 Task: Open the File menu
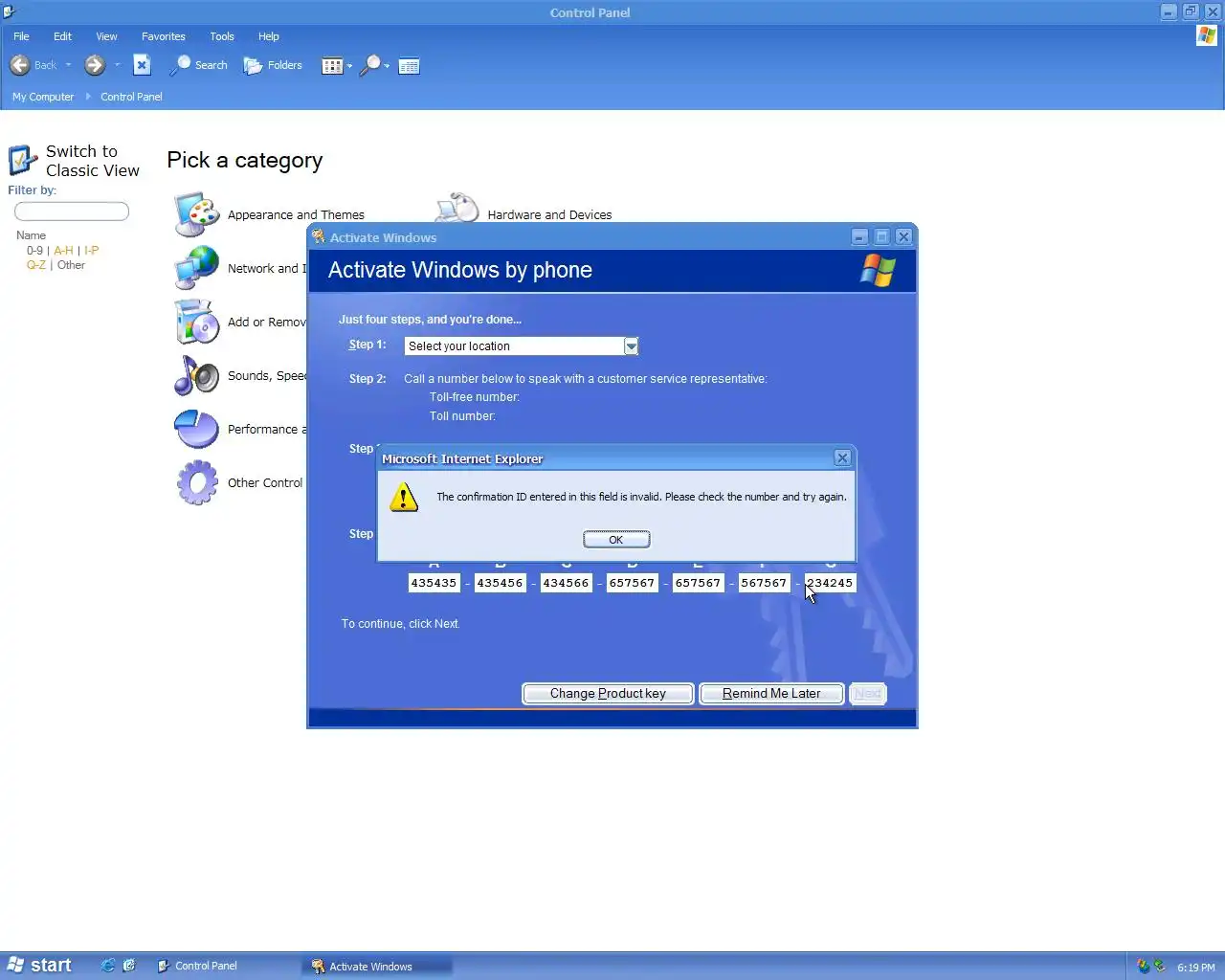click(x=21, y=36)
